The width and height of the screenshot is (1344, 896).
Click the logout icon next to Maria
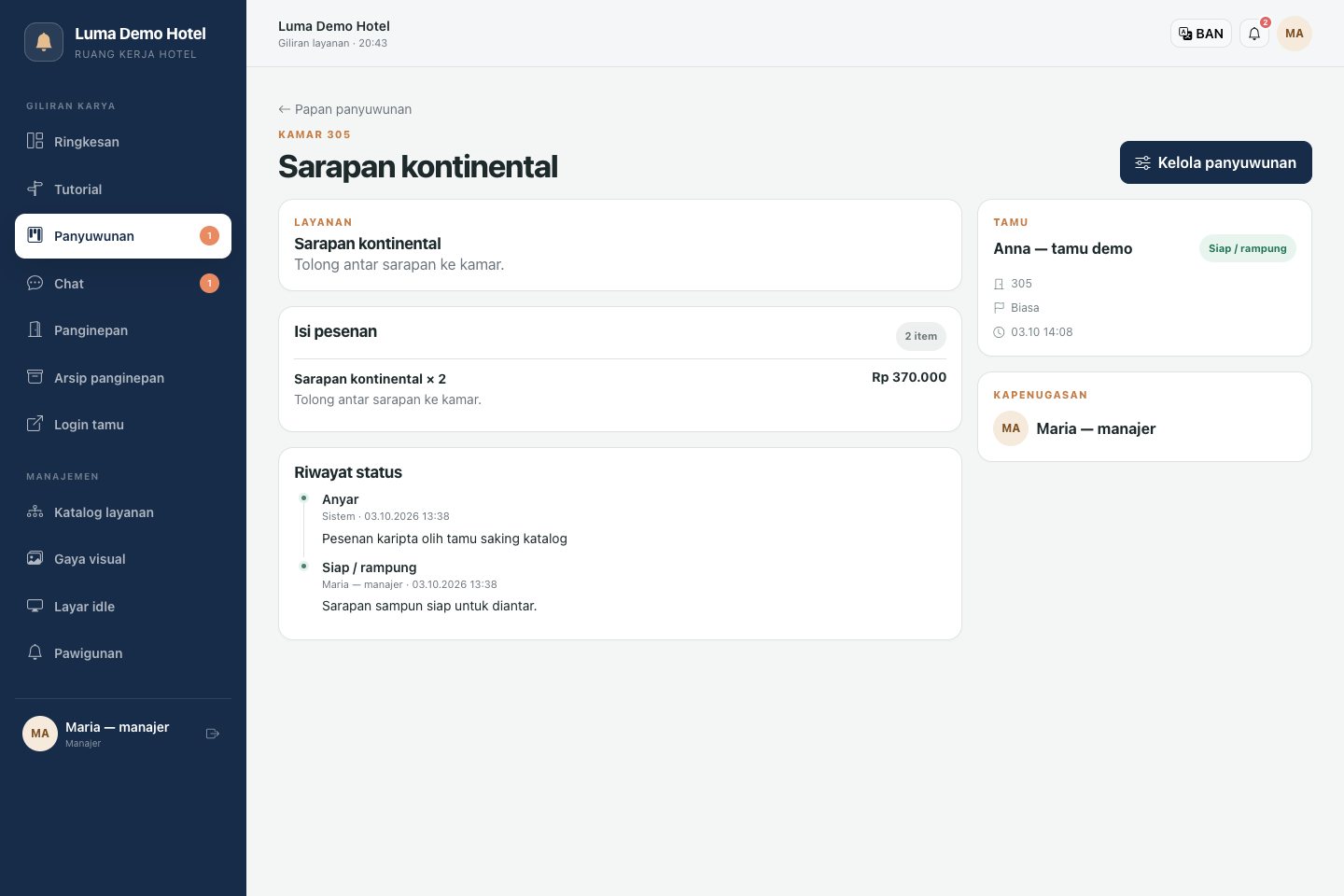213,734
